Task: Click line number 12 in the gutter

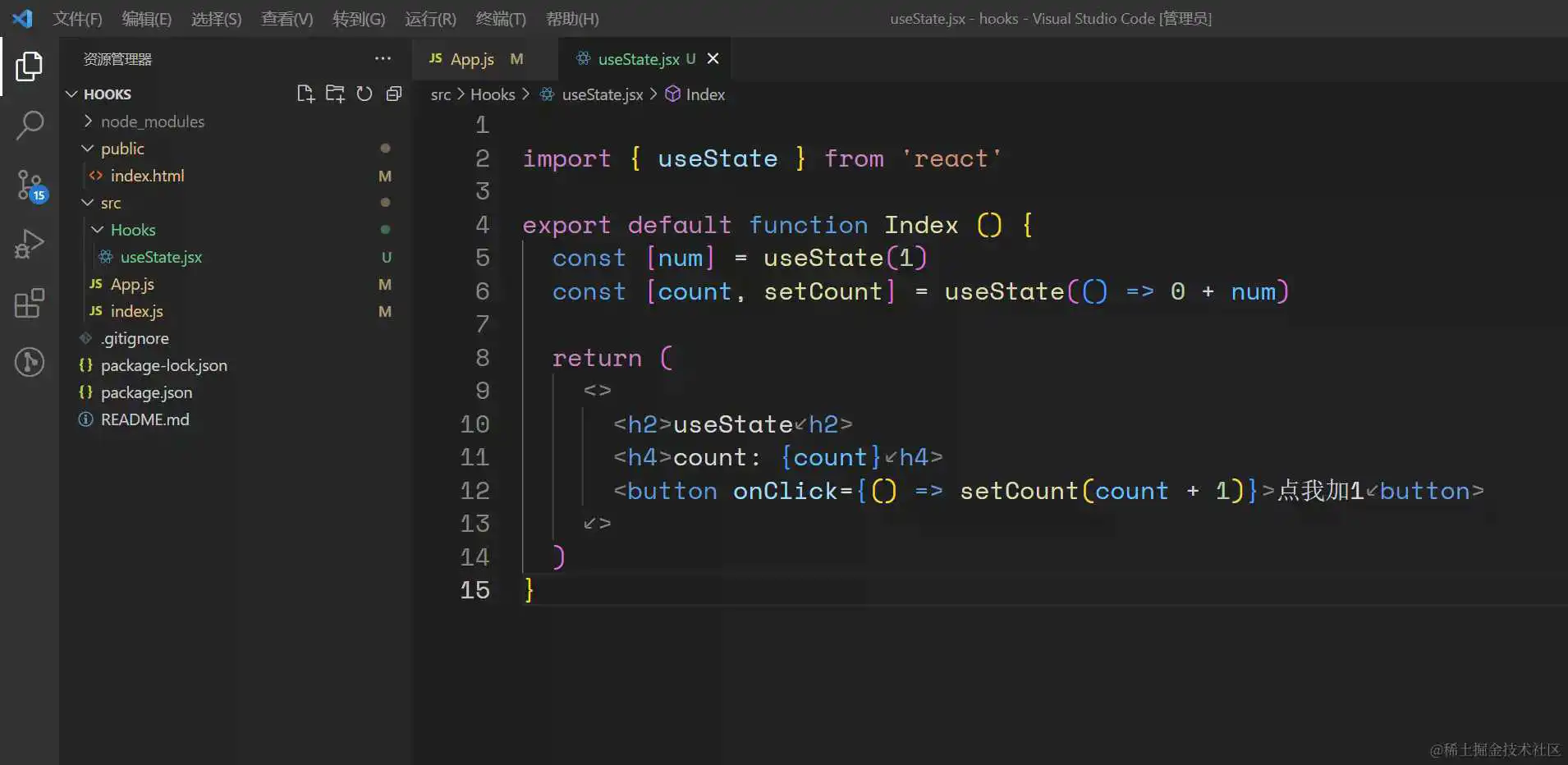Action: tap(475, 491)
